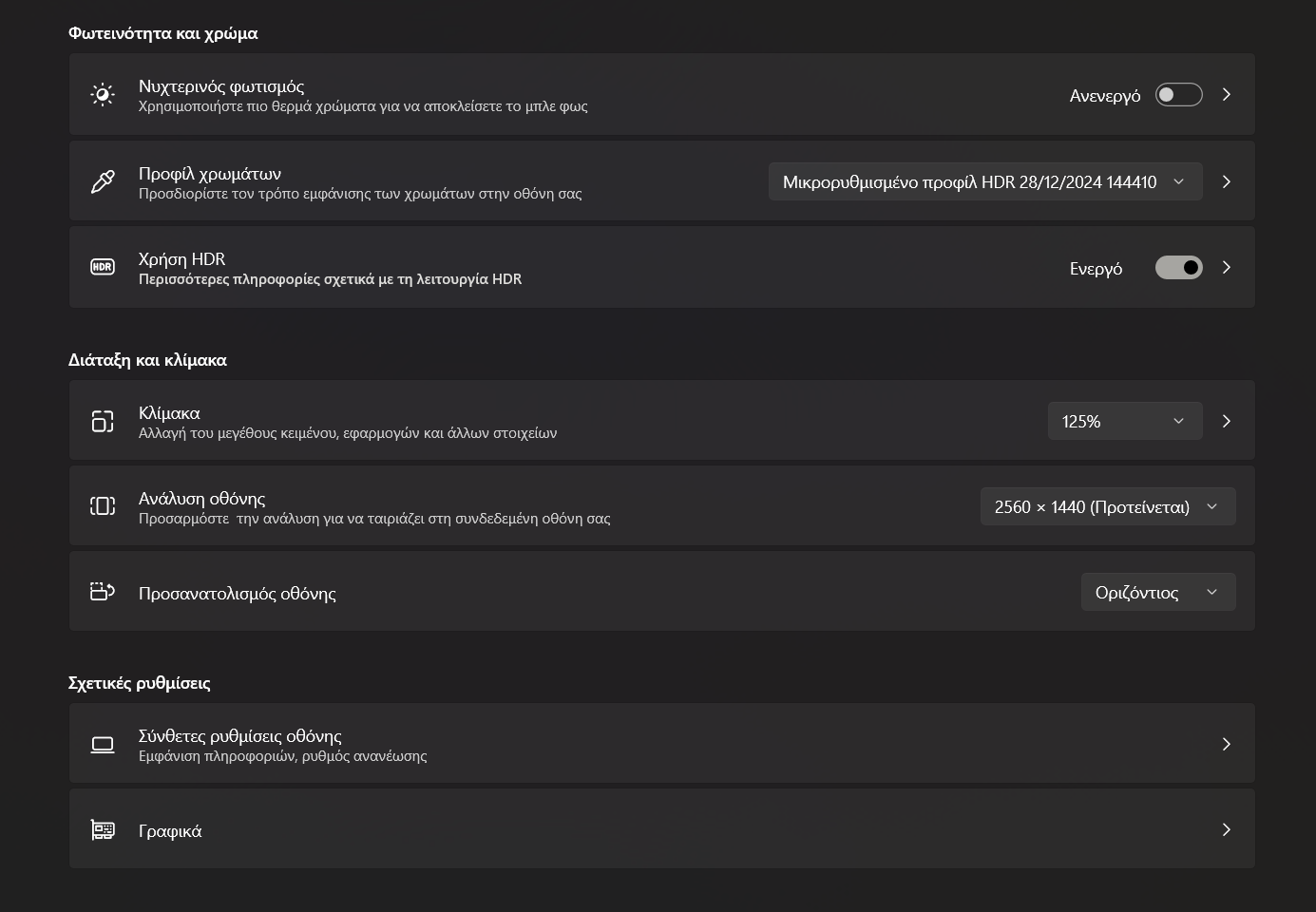Click the Night light sun icon
1316x912 pixels.
click(x=103, y=95)
